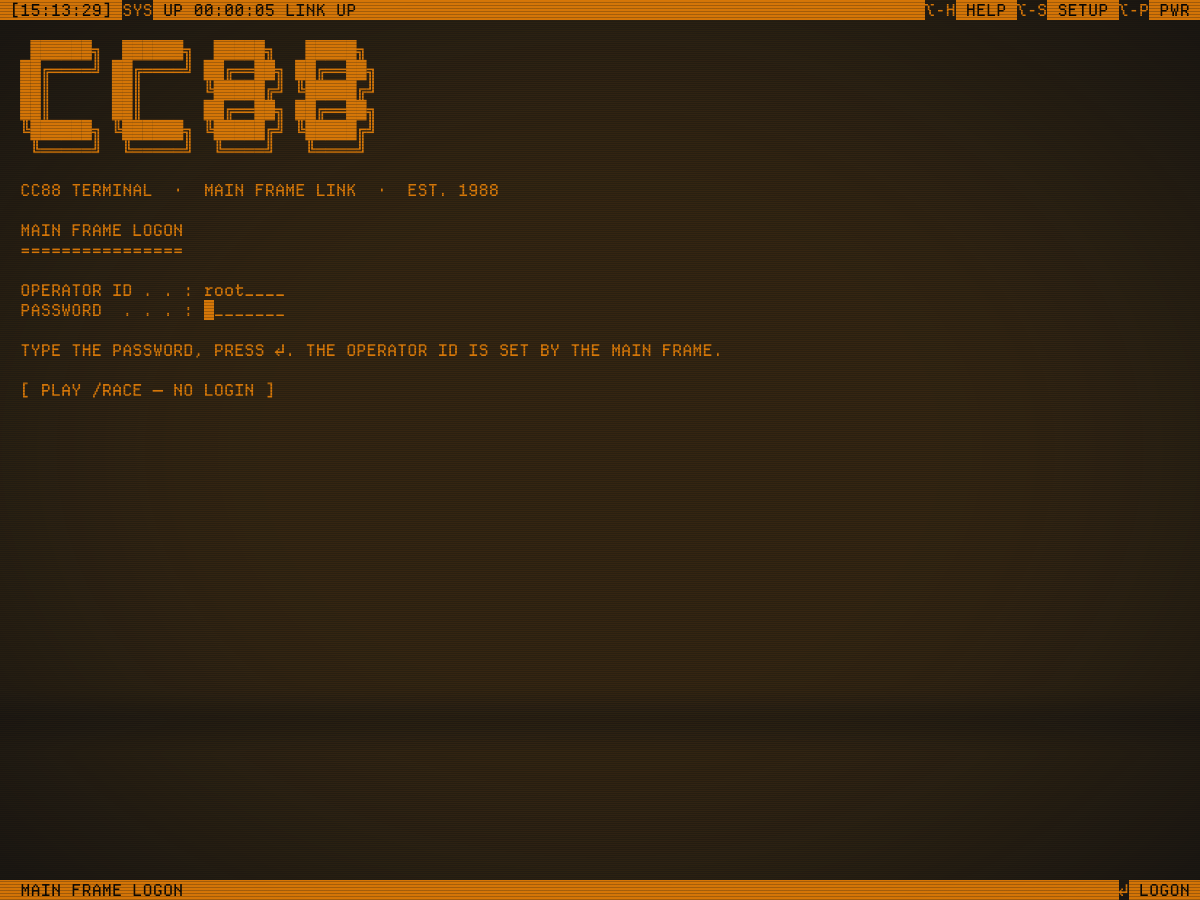1200x900 pixels.
Task: Click the UP 00:00:05 uptime text
Action: tap(219, 10)
